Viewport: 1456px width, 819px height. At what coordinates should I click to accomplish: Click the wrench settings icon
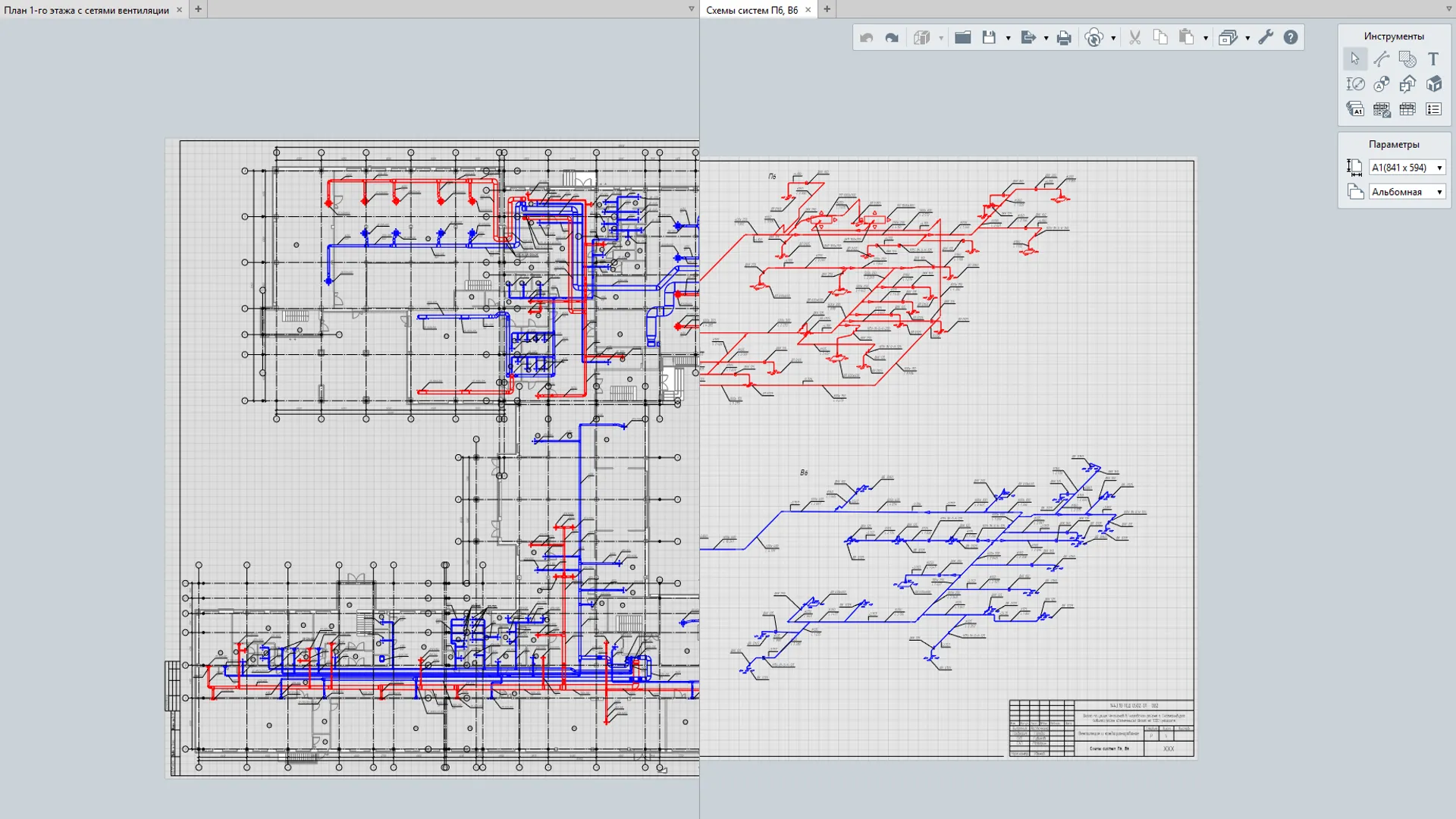coord(1266,37)
